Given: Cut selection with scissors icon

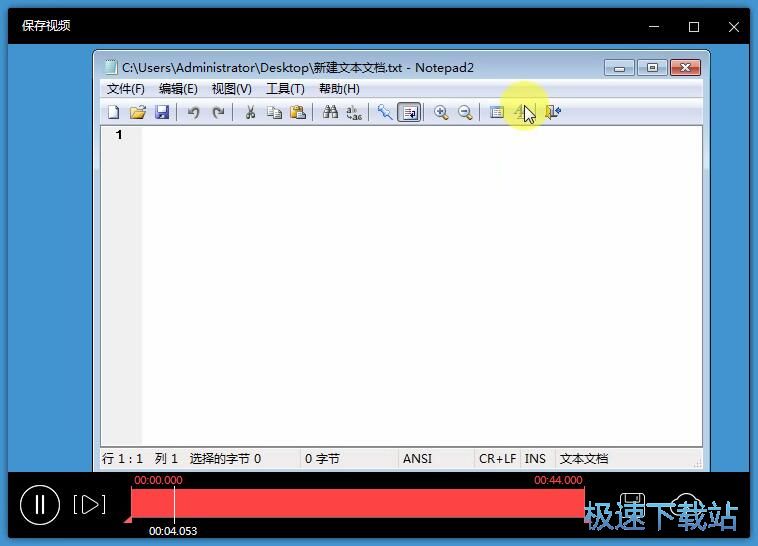Looking at the screenshot, I should pos(250,112).
